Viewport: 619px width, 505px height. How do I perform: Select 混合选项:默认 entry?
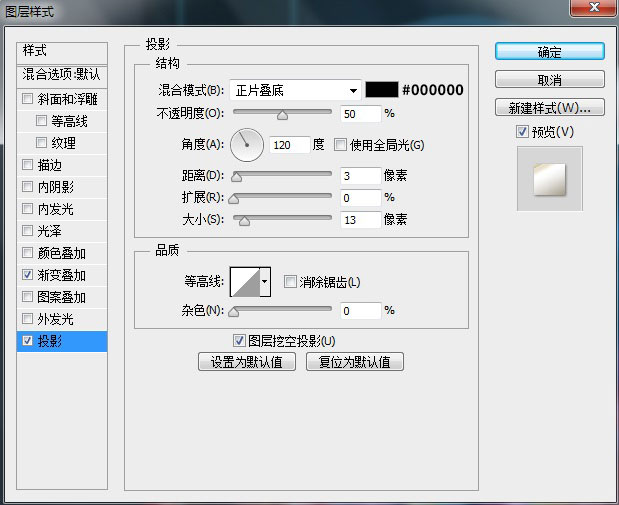click(62, 76)
